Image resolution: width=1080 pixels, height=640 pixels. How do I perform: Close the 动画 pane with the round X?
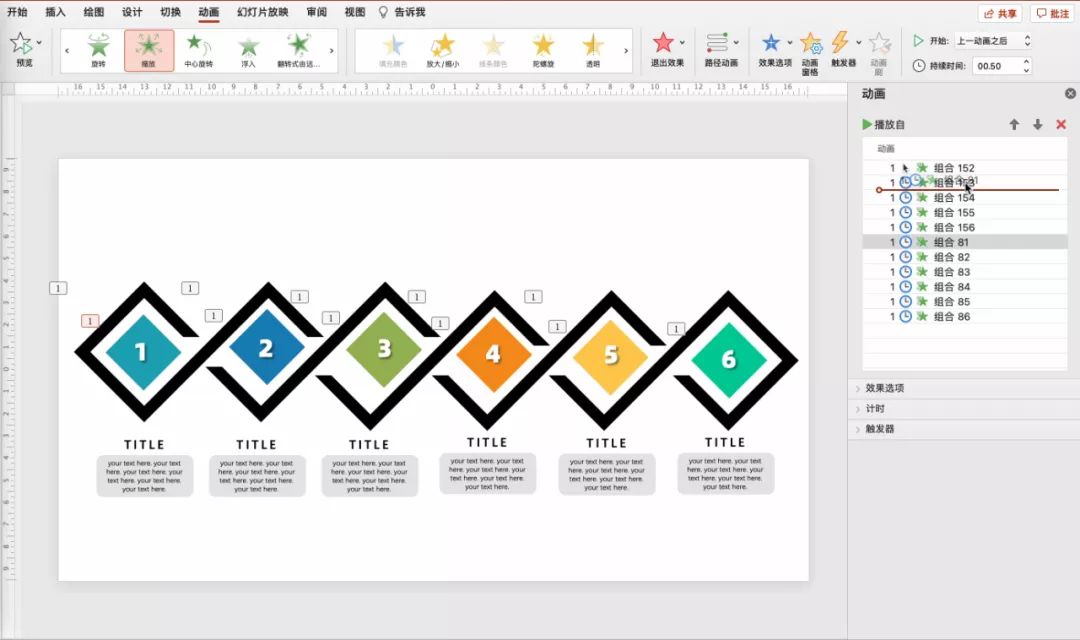[x=1070, y=94]
